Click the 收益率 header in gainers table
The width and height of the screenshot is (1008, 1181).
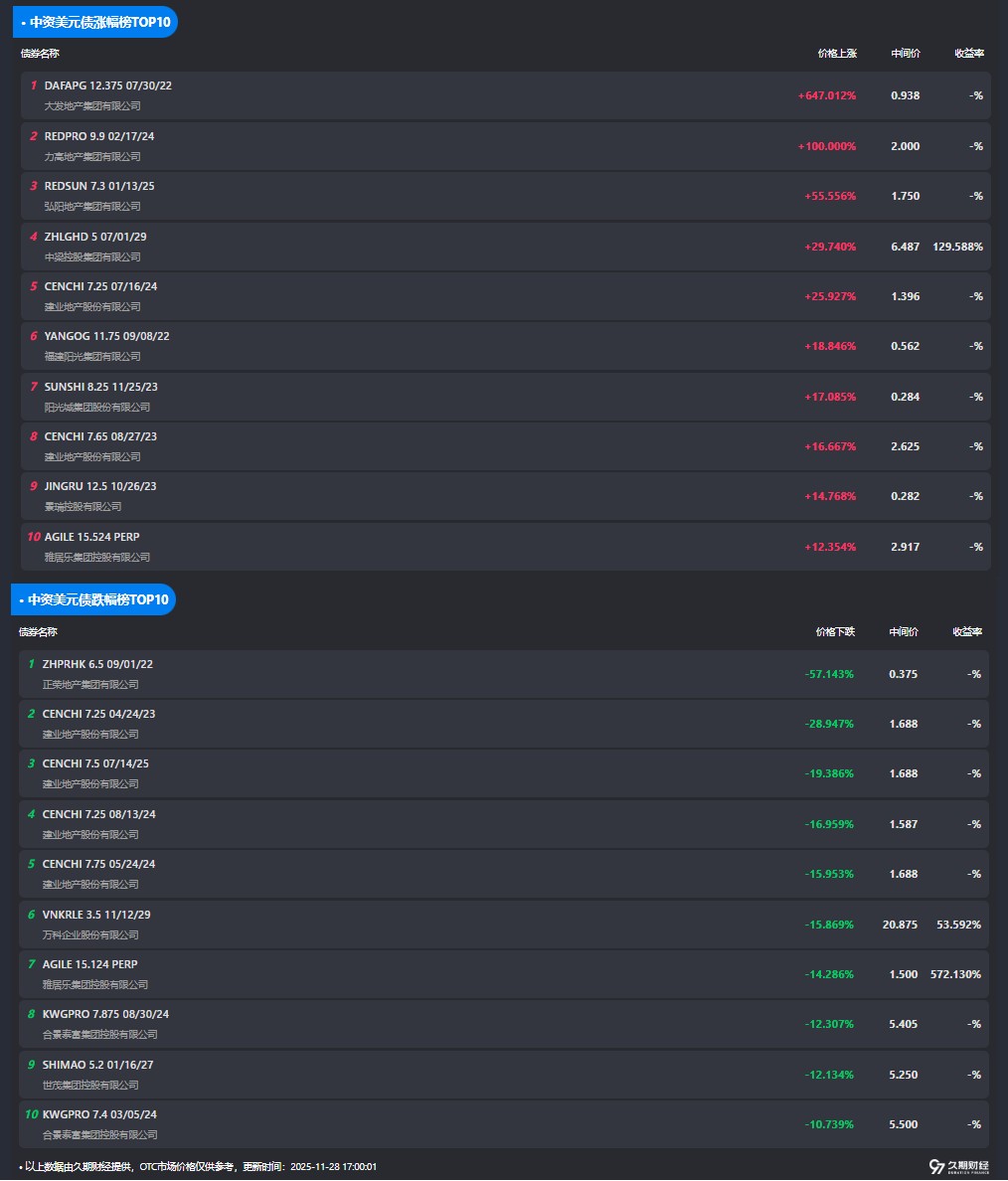(x=968, y=54)
